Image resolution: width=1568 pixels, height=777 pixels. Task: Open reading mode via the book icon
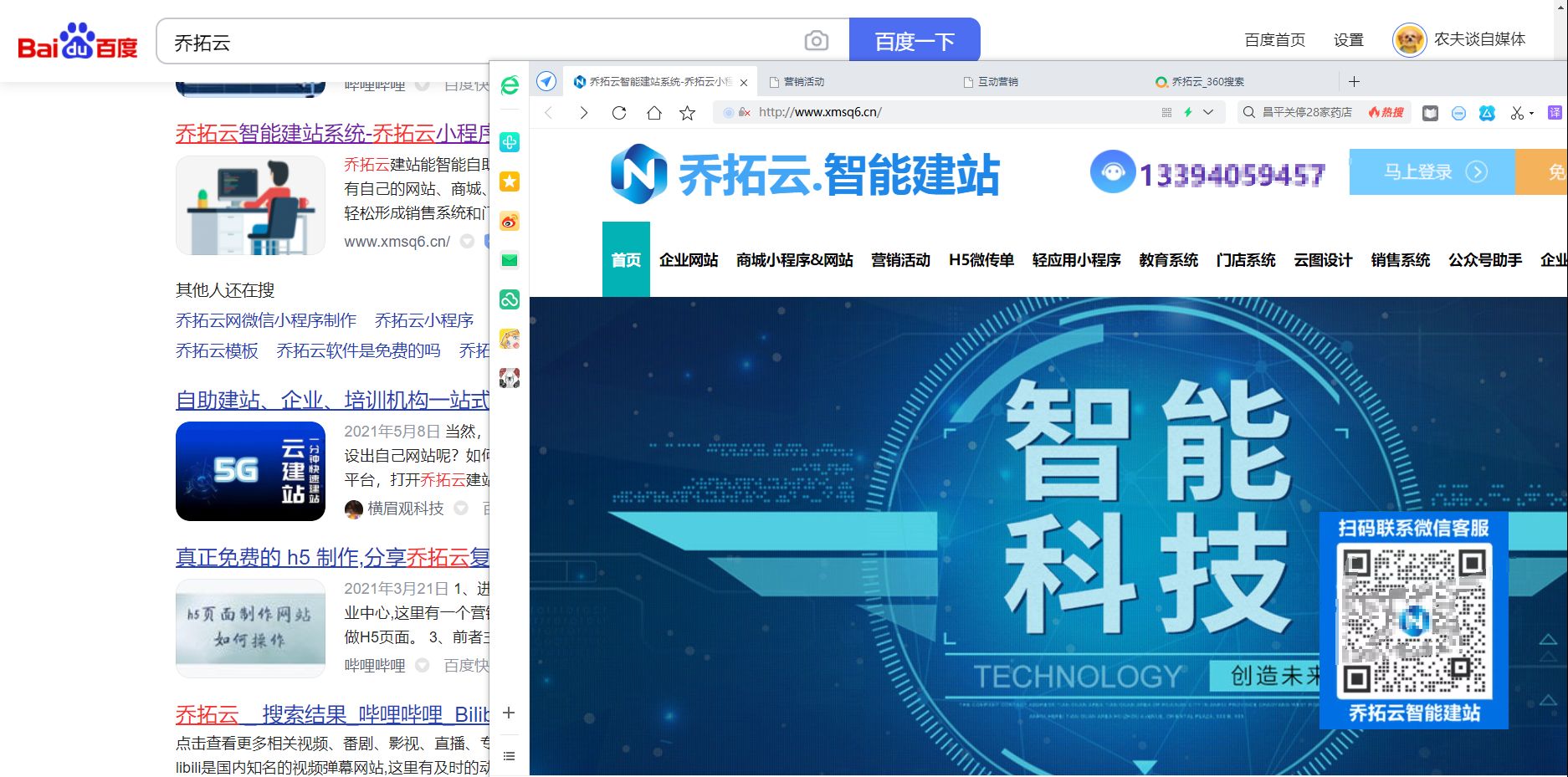coord(1430,111)
